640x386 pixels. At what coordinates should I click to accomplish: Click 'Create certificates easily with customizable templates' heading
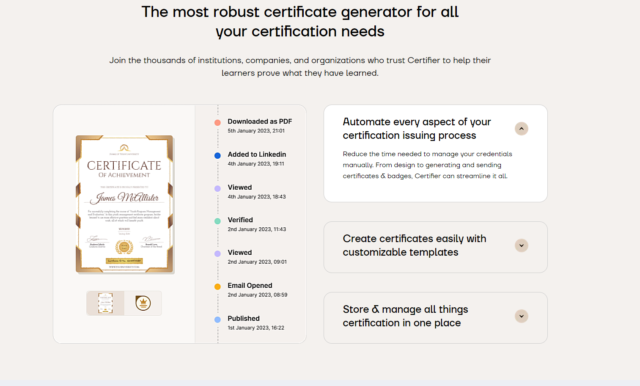point(414,245)
